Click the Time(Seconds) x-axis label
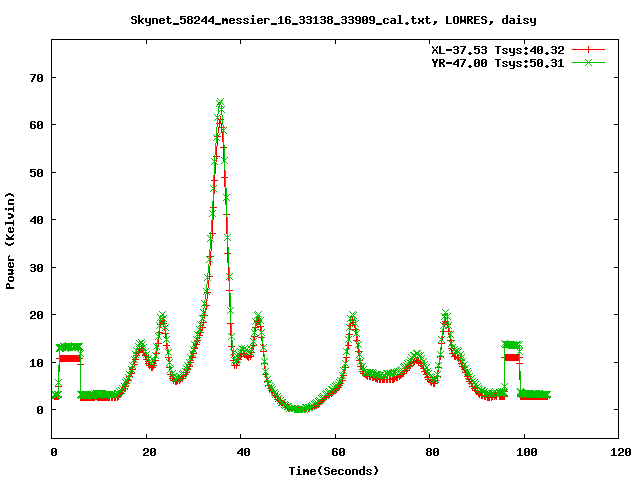Viewport: 640px width, 480px height. (x=333, y=471)
